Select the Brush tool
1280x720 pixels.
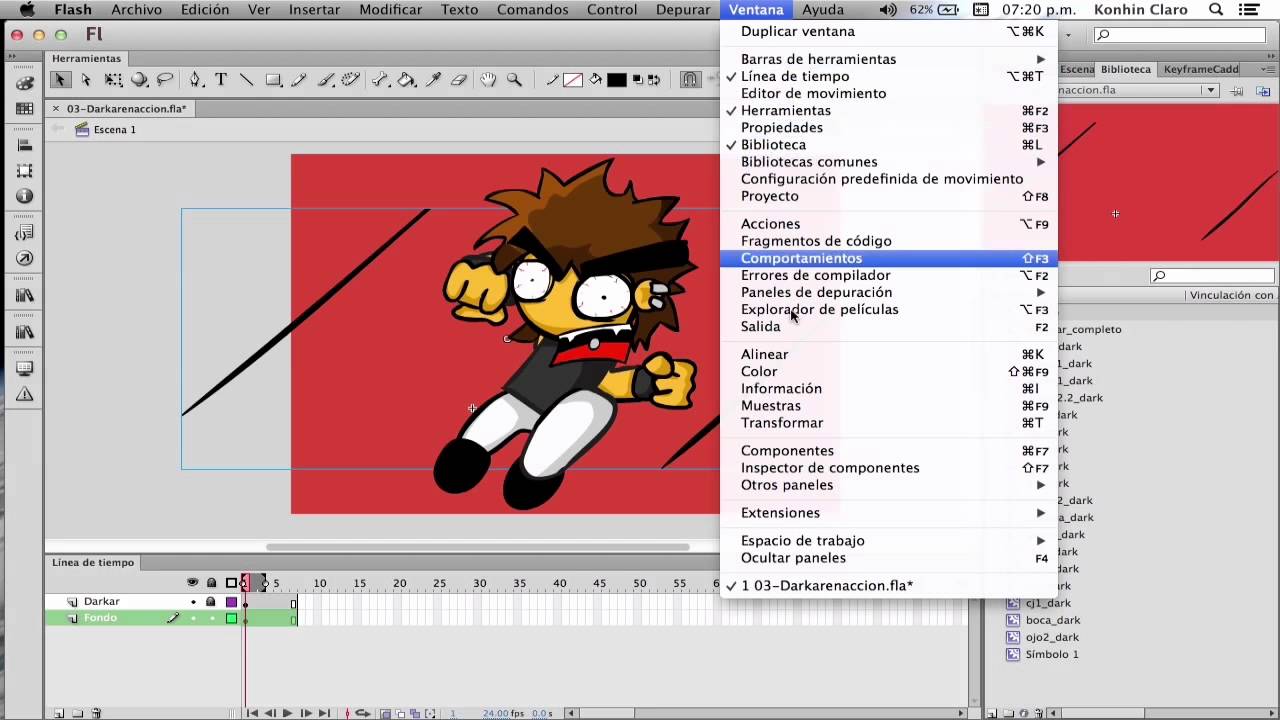point(325,80)
